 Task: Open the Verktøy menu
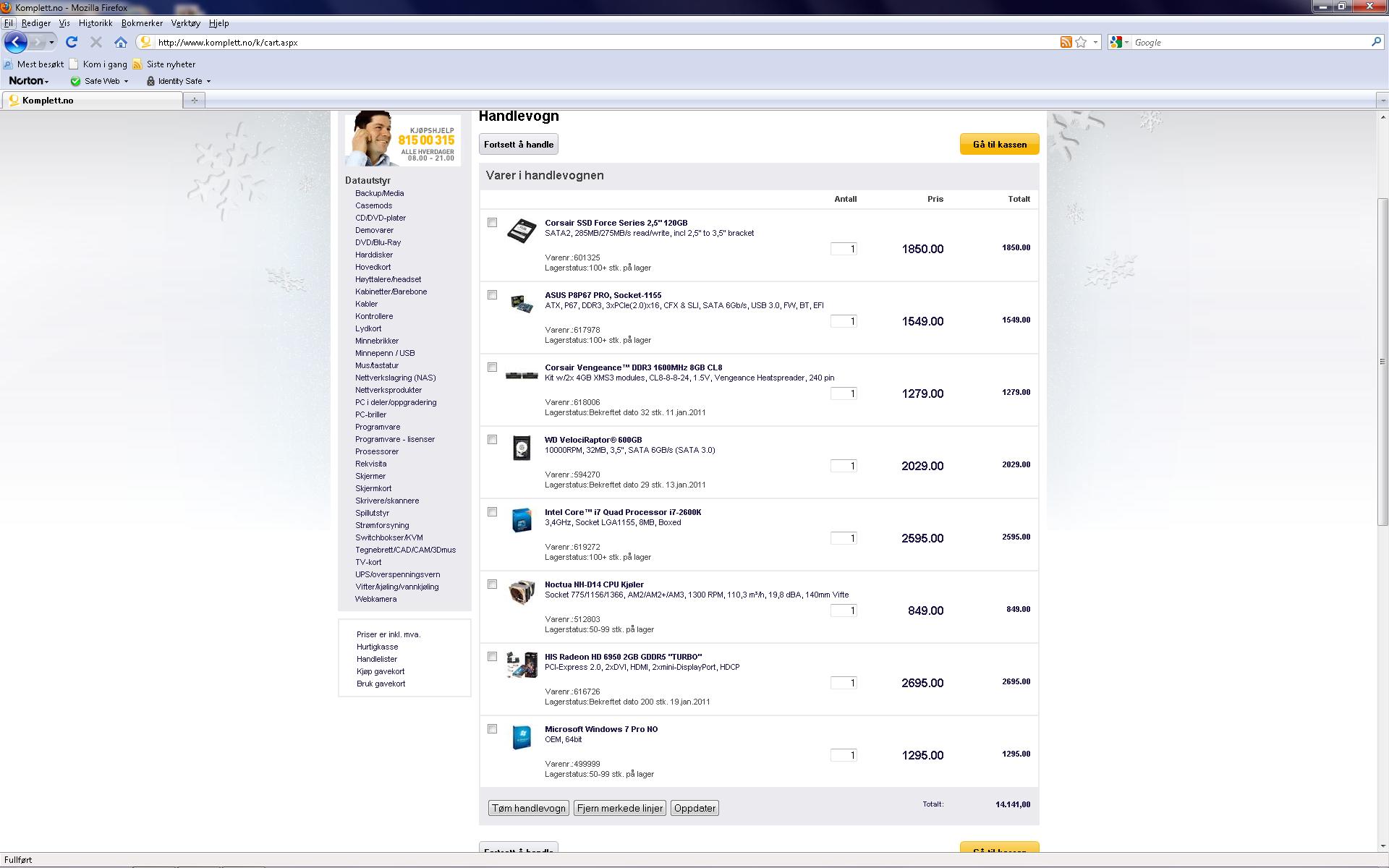(186, 23)
